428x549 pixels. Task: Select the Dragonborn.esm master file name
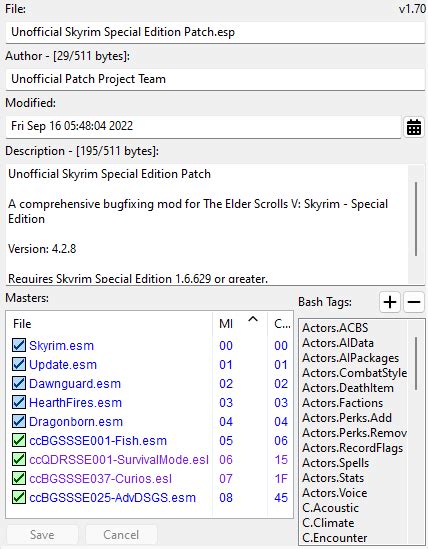pyautogui.click(x=76, y=422)
